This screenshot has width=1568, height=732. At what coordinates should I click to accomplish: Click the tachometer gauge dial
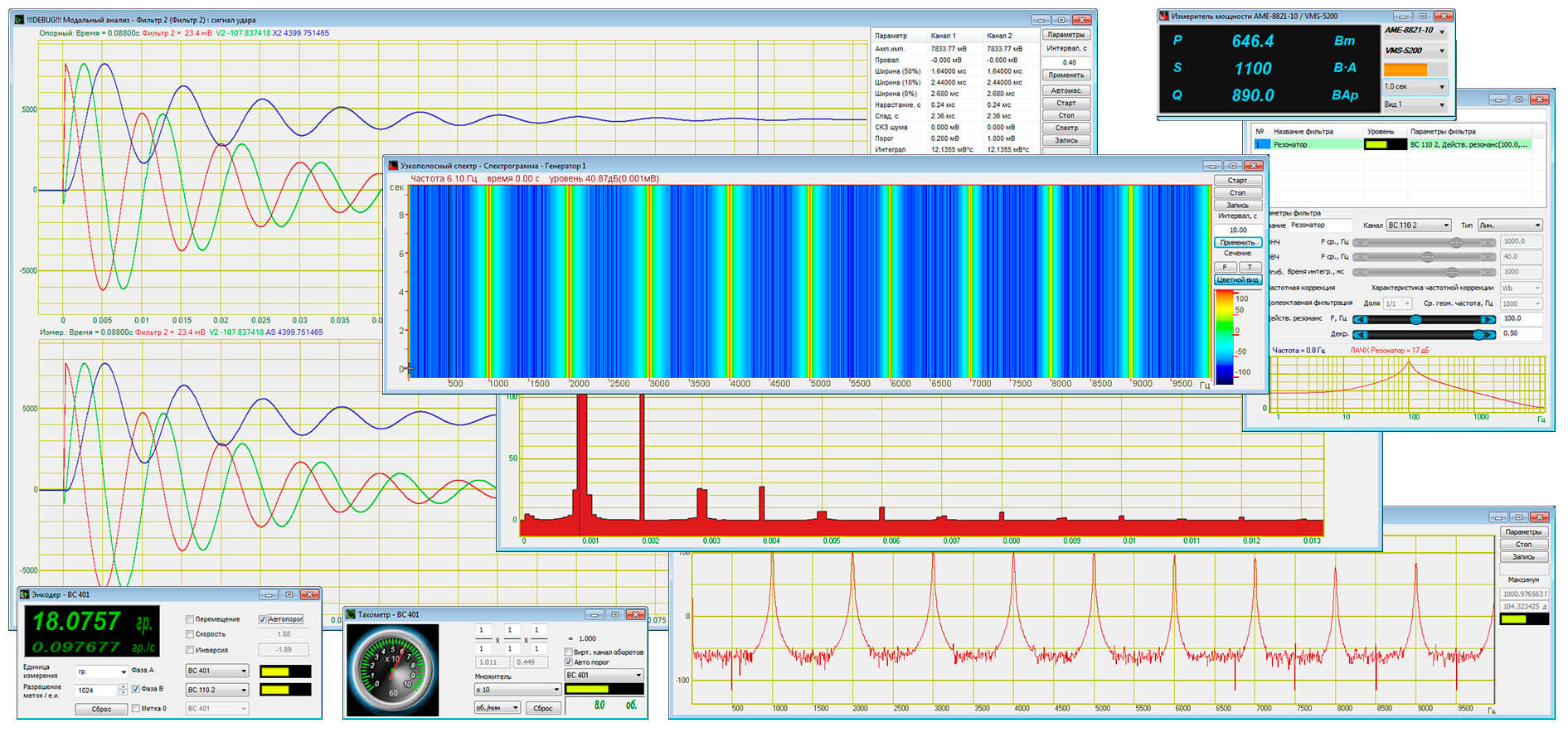point(392,669)
